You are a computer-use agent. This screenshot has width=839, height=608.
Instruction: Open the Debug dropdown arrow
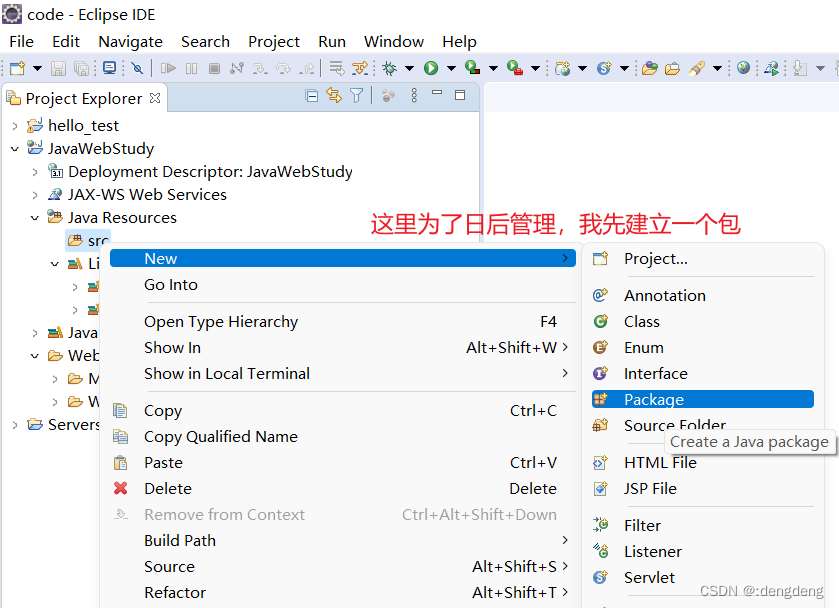409,68
